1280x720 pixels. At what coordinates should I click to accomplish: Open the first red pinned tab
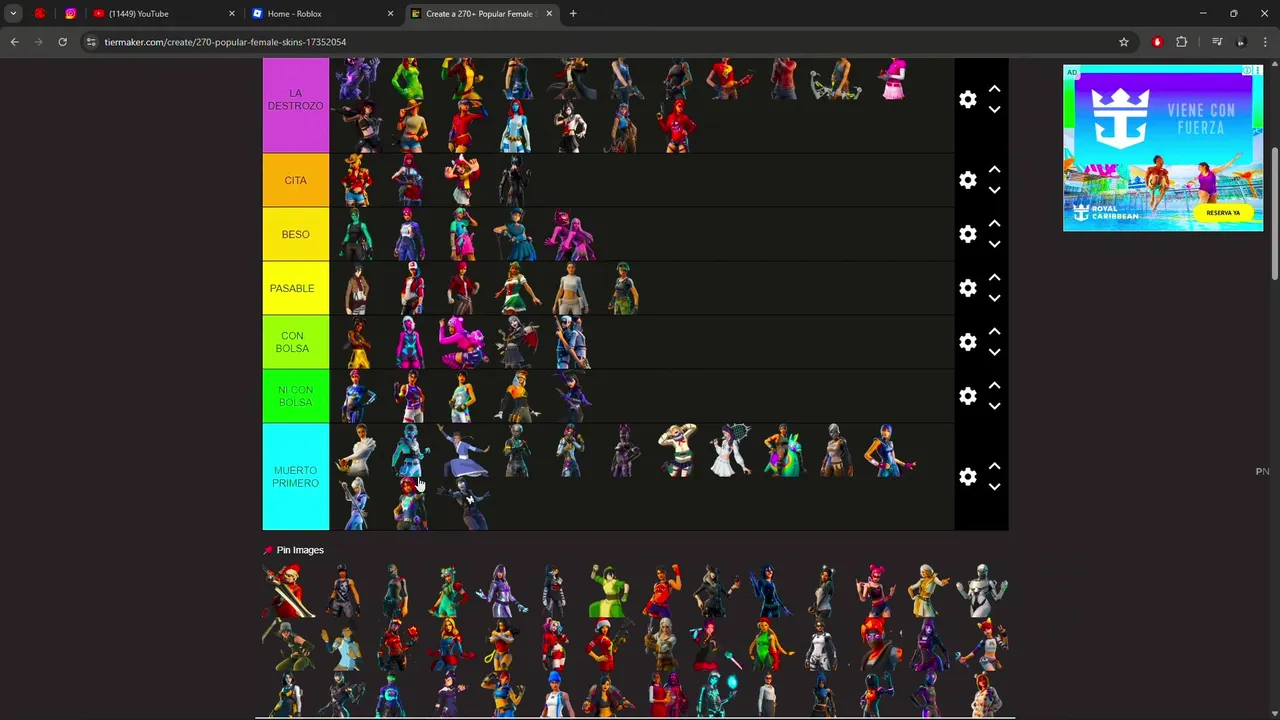tap(40, 14)
